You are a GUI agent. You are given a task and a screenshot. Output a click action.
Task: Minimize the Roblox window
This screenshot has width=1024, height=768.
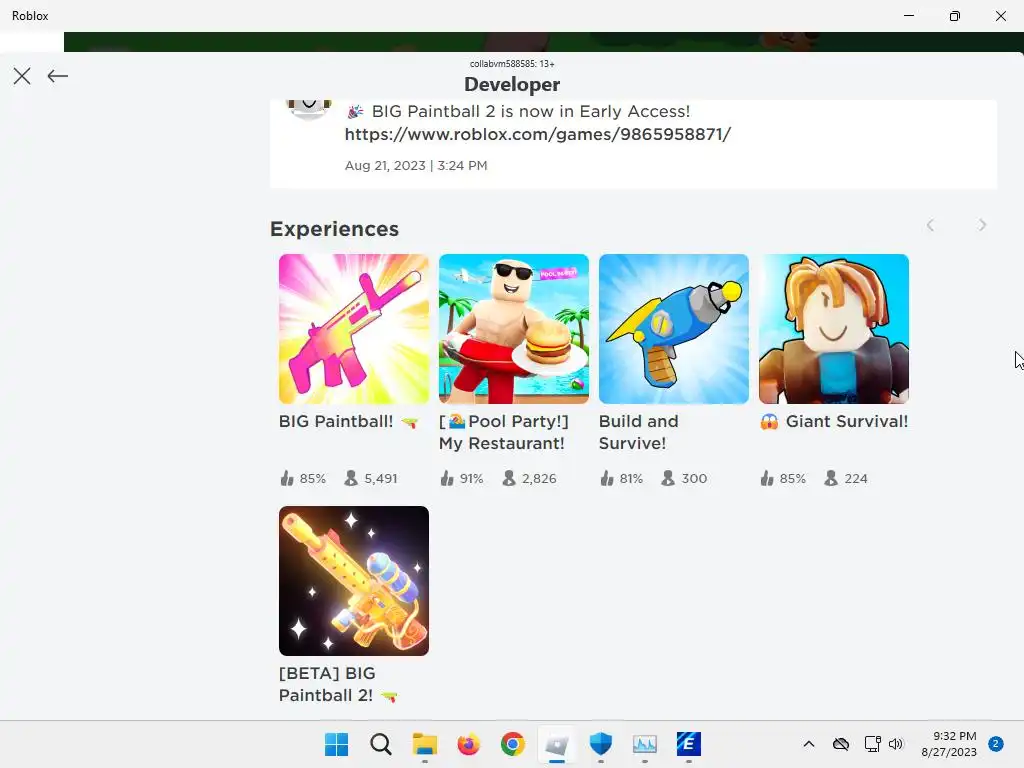[x=909, y=16]
